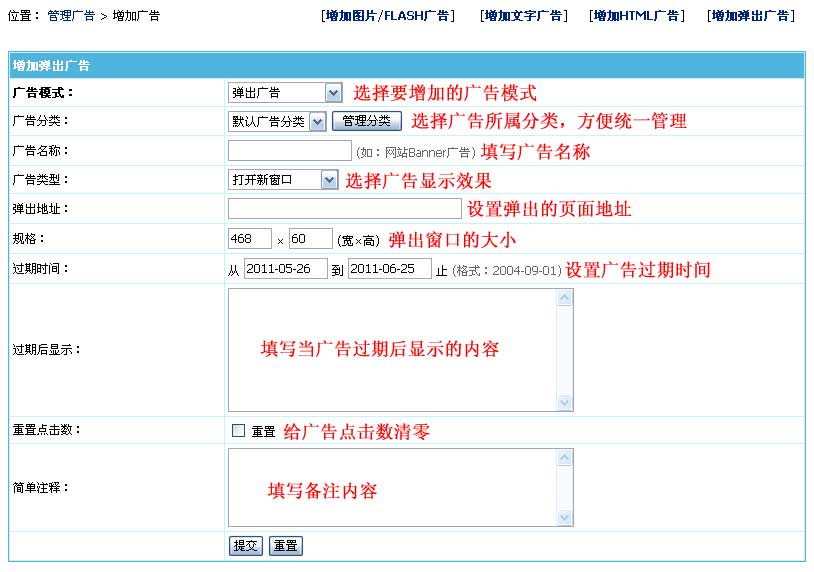Open the 增加图片/FLASH广告 tab link
The width and height of the screenshot is (814, 572).
coord(388,16)
